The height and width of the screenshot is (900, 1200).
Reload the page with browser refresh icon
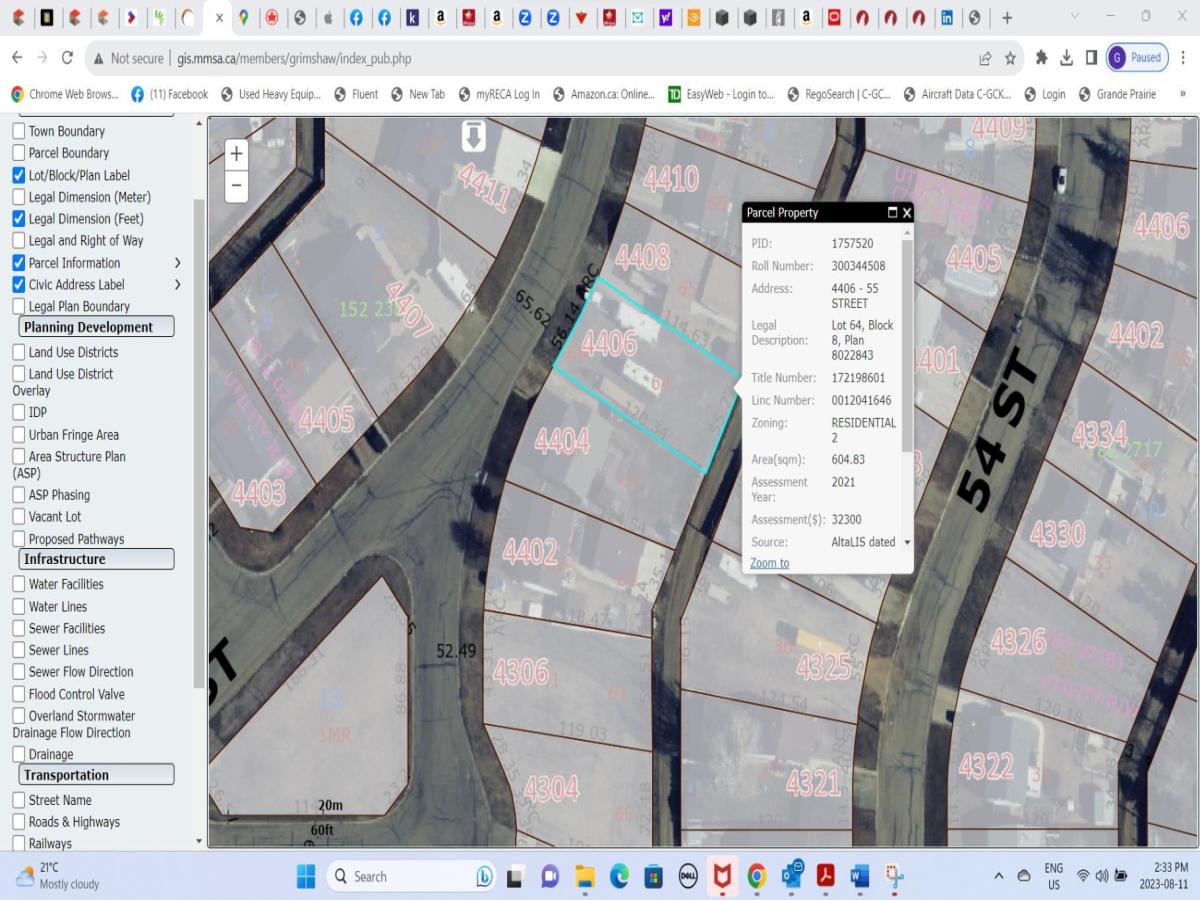pyautogui.click(x=67, y=58)
